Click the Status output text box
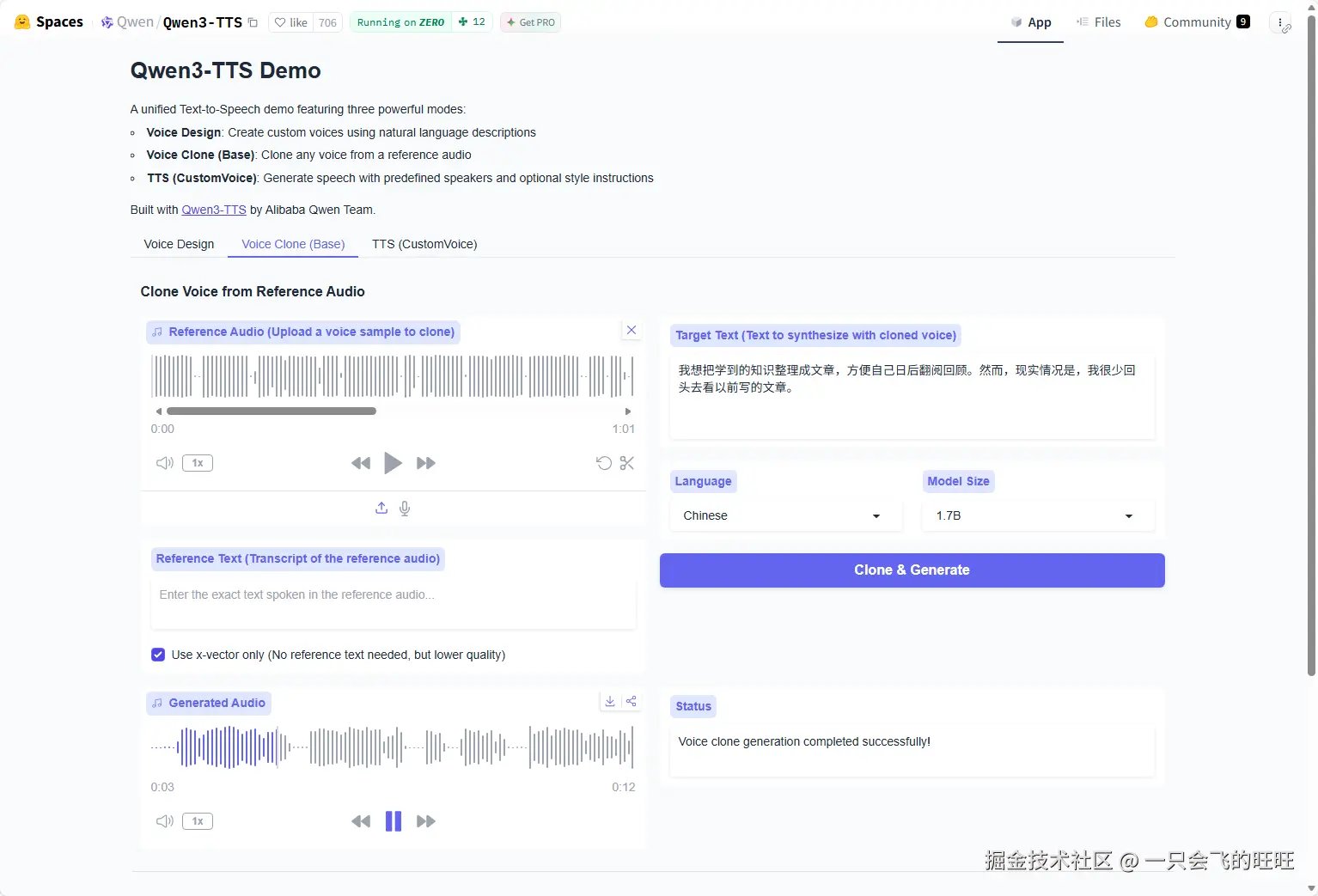This screenshot has width=1318, height=896. [x=912, y=752]
